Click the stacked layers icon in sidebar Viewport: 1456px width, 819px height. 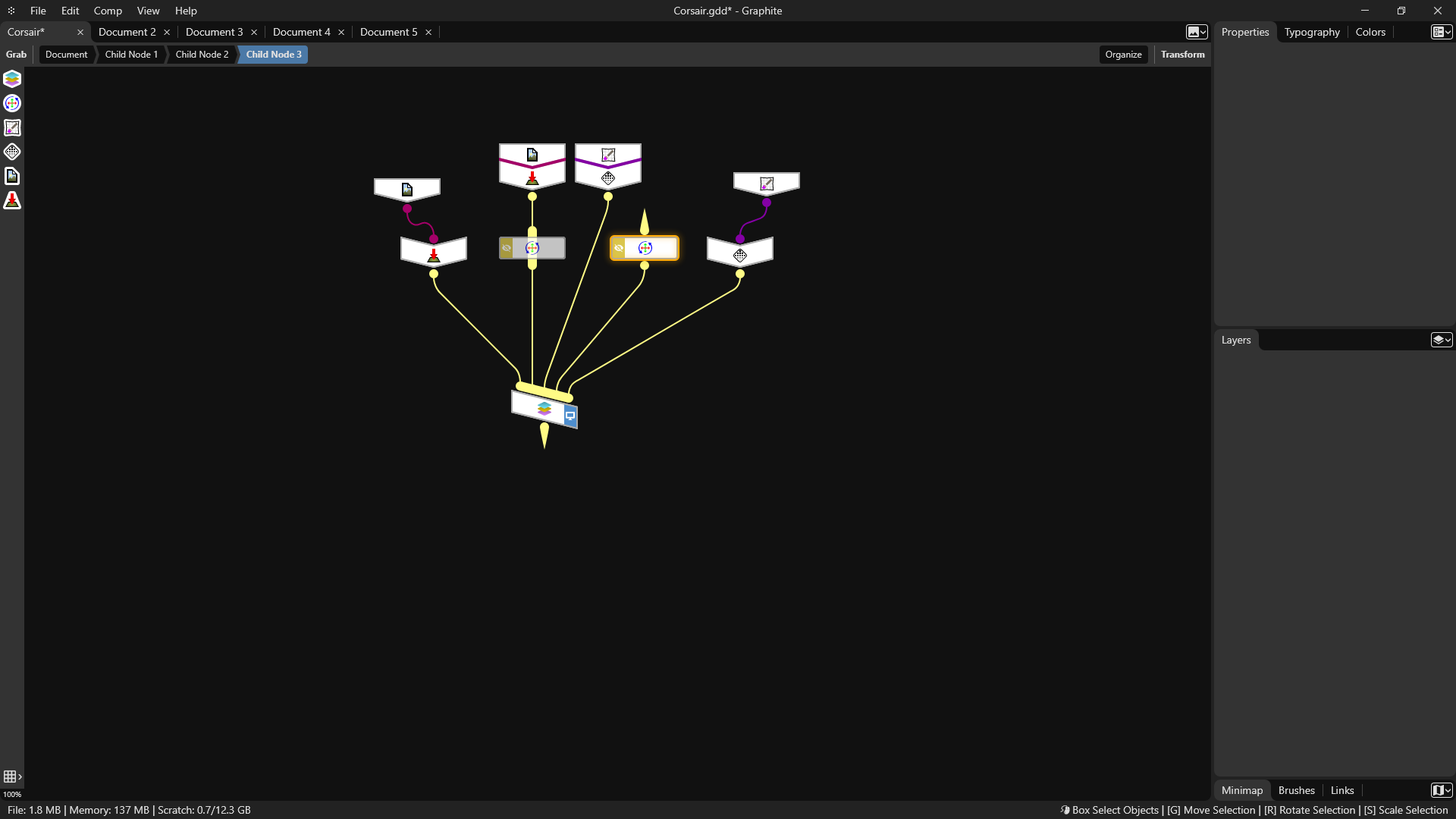click(12, 79)
